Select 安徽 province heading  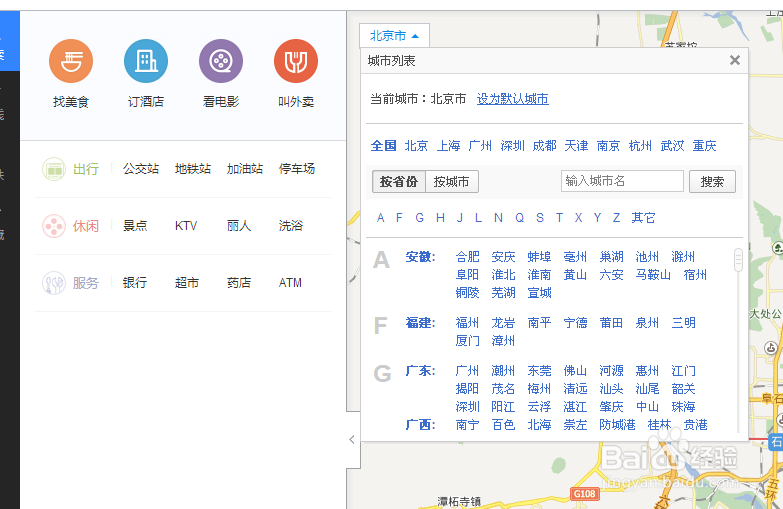tap(420, 257)
